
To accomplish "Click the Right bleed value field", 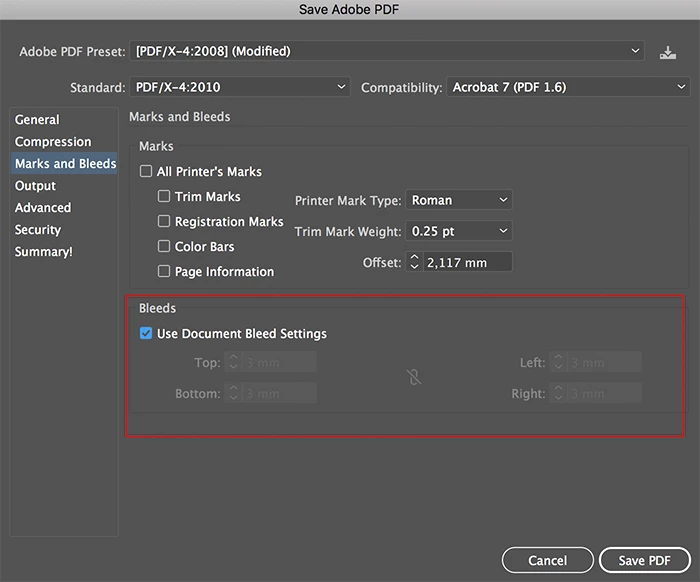I will 604,393.
